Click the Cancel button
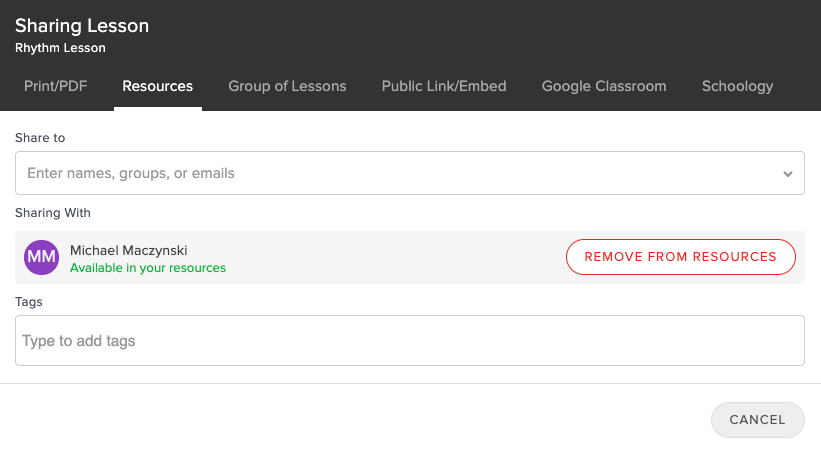The width and height of the screenshot is (821, 453). click(x=758, y=420)
